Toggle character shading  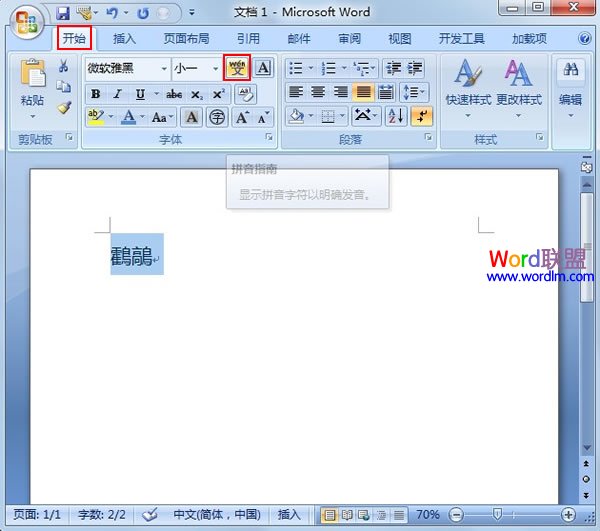pos(191,117)
